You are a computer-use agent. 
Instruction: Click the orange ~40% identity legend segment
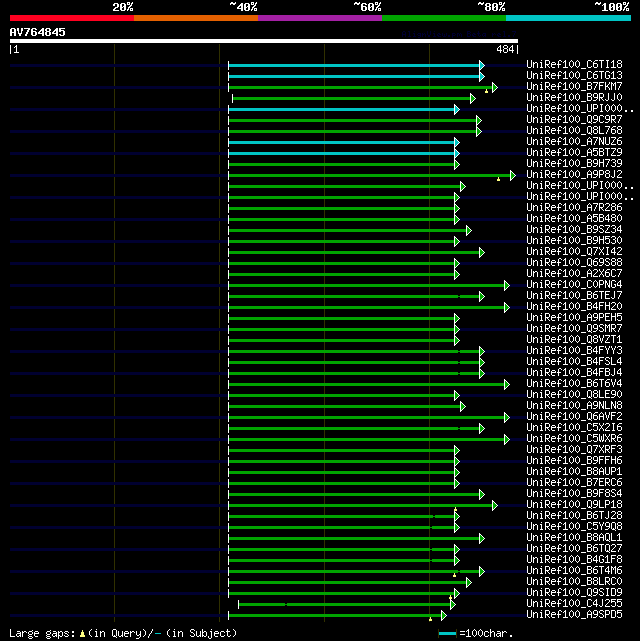coord(196,18)
